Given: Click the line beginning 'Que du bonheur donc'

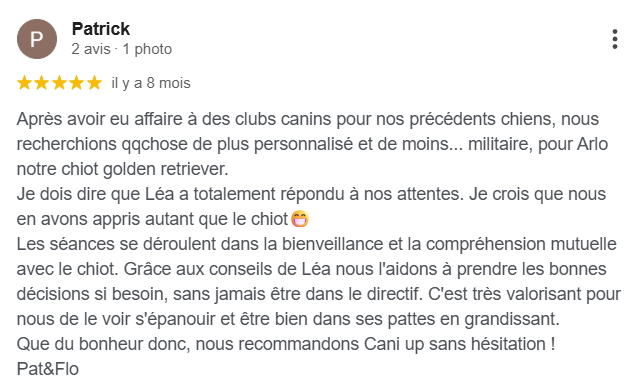Looking at the screenshot, I should [286, 344].
